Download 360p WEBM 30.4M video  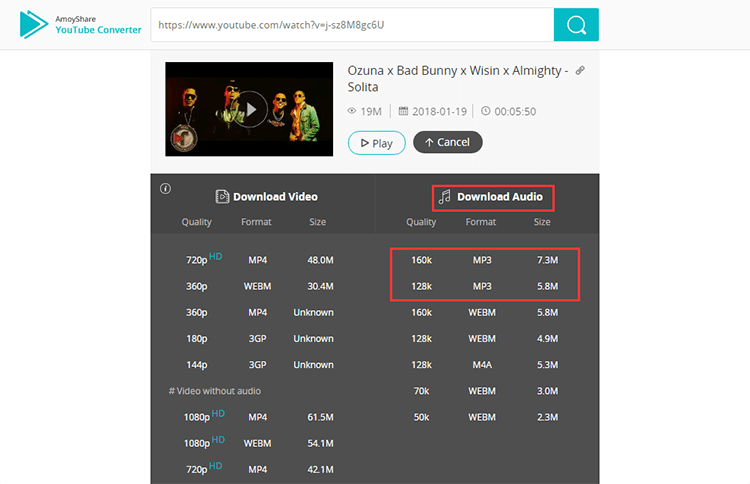click(x=260, y=286)
